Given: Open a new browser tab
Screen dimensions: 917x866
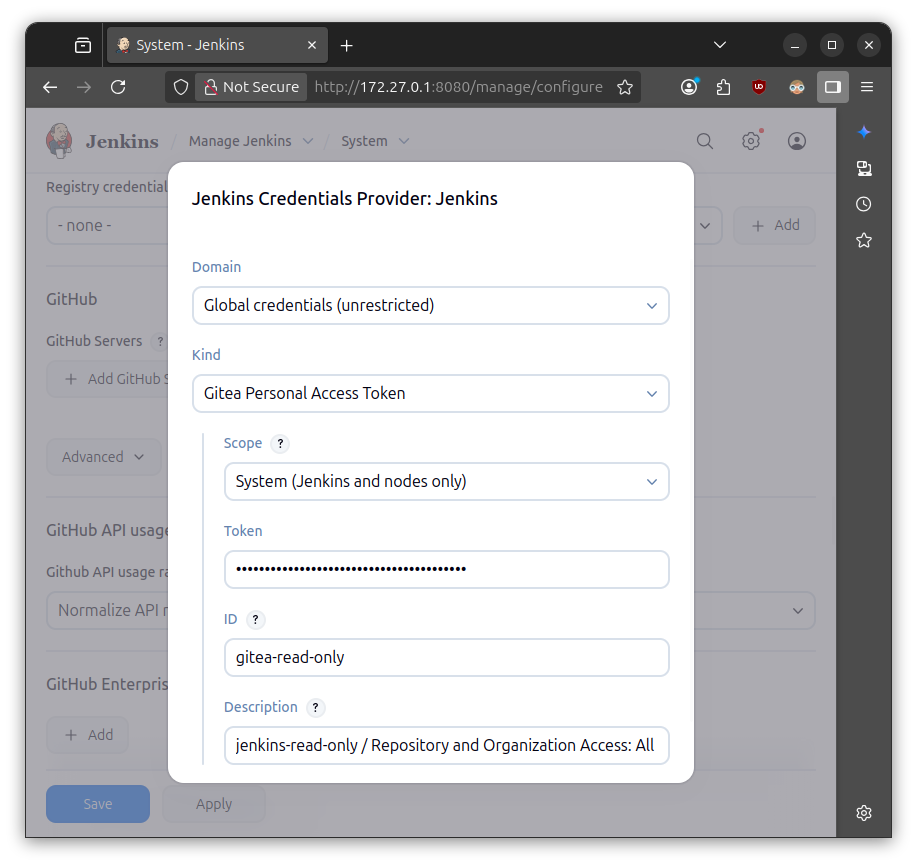Looking at the screenshot, I should (x=346, y=45).
